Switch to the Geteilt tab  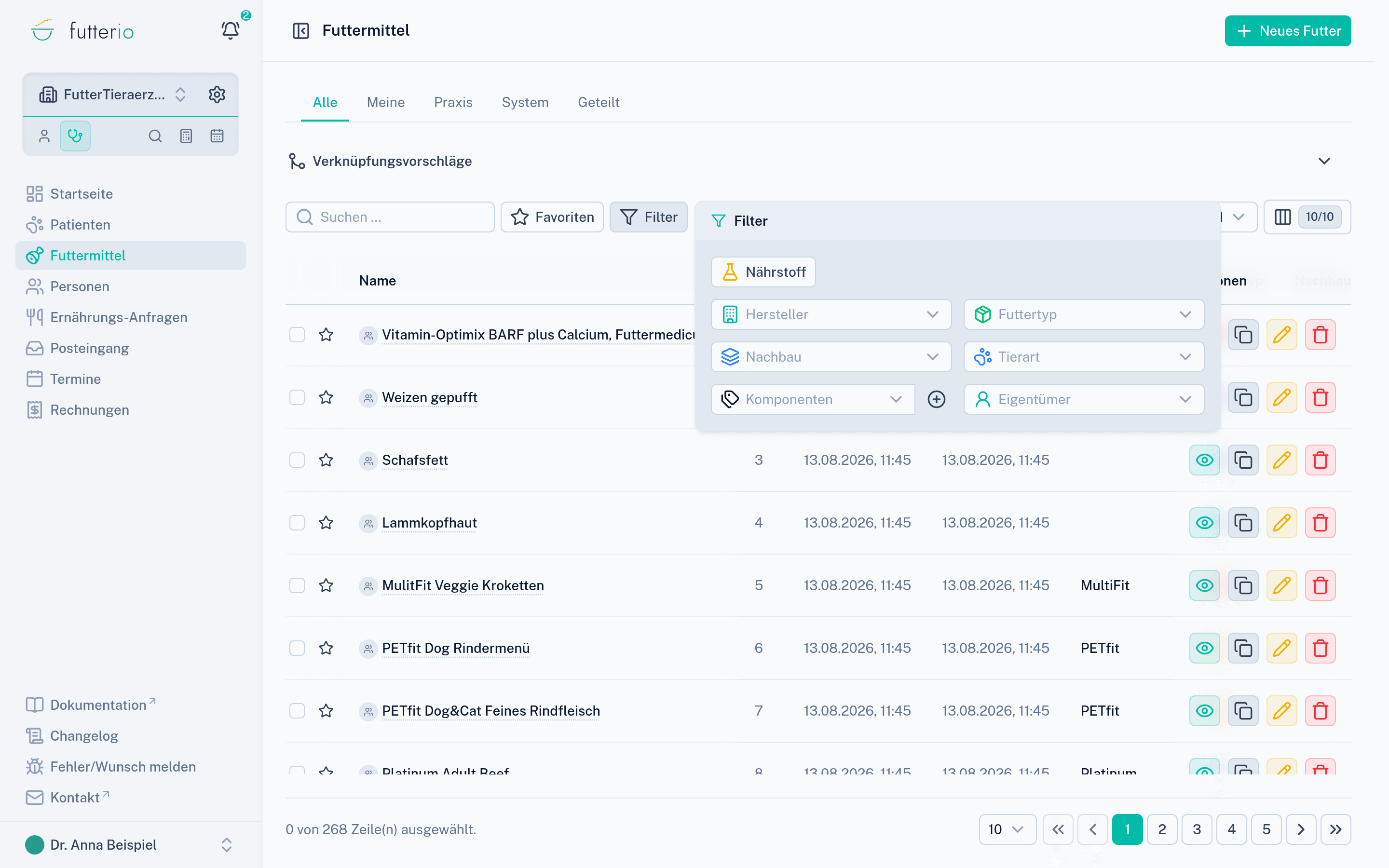click(598, 102)
